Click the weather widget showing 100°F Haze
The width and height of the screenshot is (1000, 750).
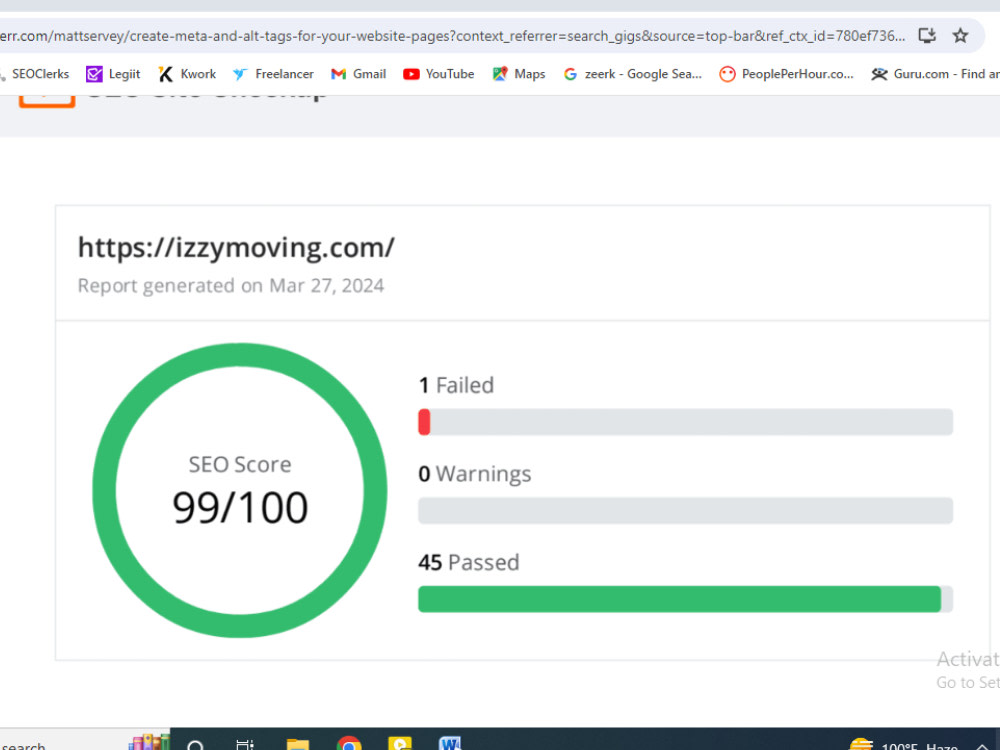(x=904, y=745)
